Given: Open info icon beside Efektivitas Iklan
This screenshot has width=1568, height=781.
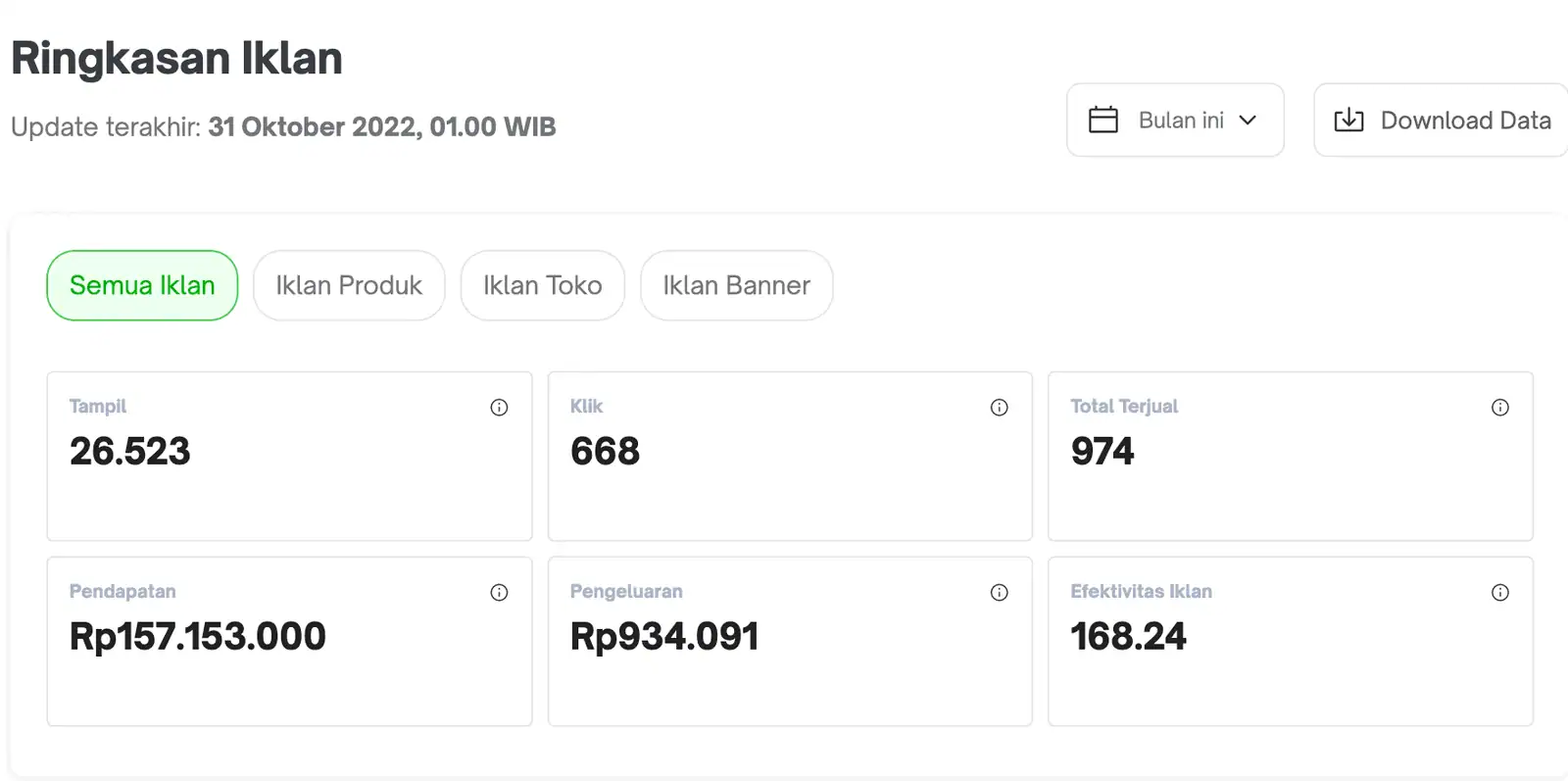Looking at the screenshot, I should (1499, 593).
